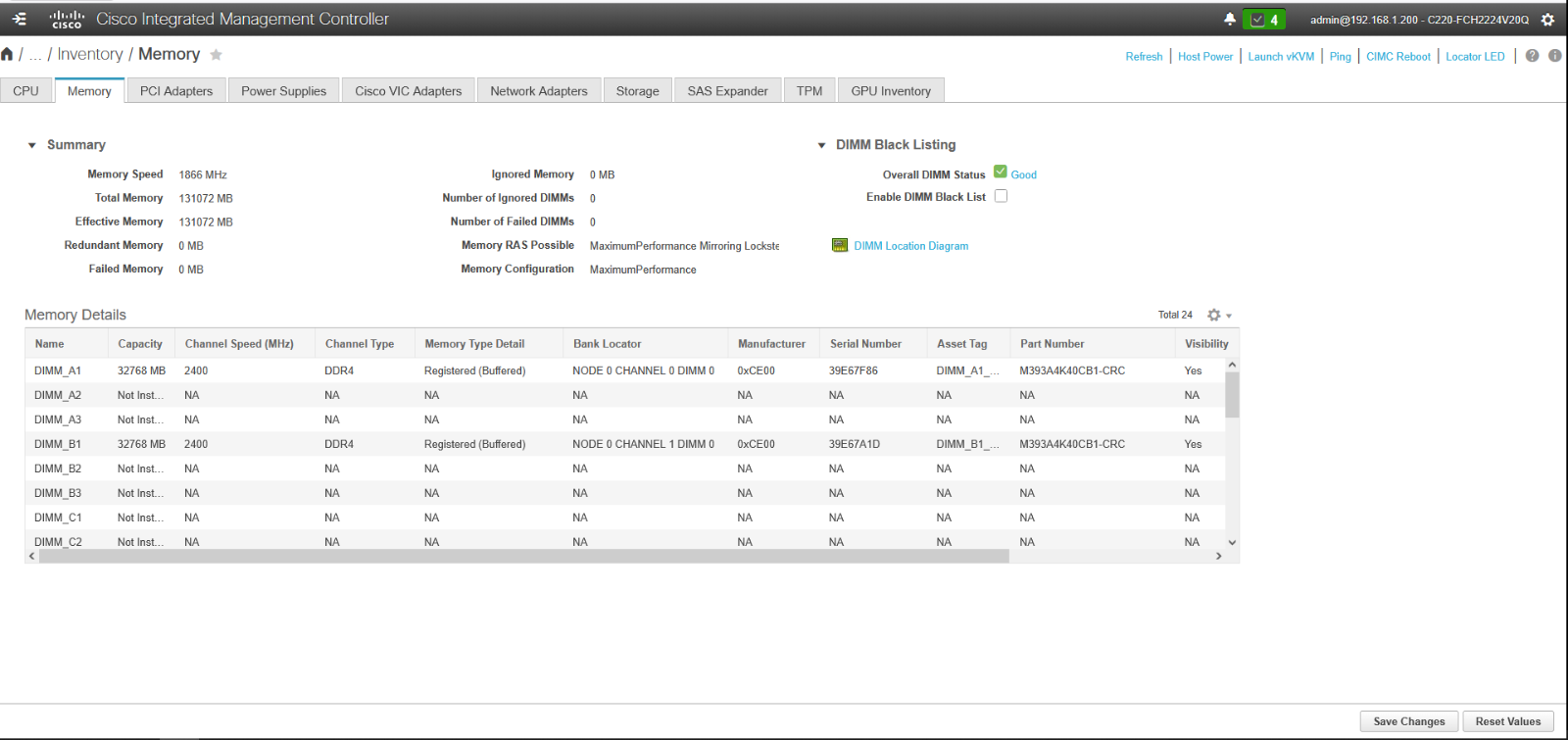Sort by Visibility column header
Viewport: 1568px width, 740px height.
(1206, 344)
